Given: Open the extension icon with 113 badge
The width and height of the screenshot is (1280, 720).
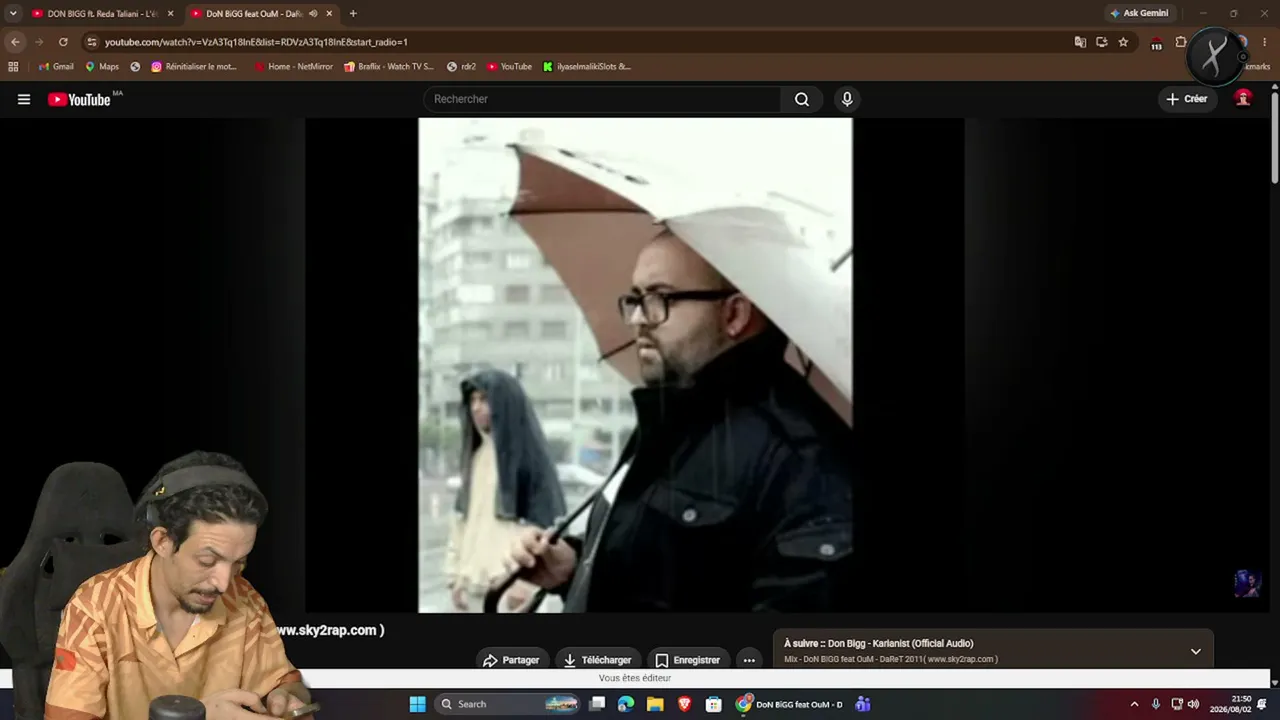Looking at the screenshot, I should point(1157,43).
